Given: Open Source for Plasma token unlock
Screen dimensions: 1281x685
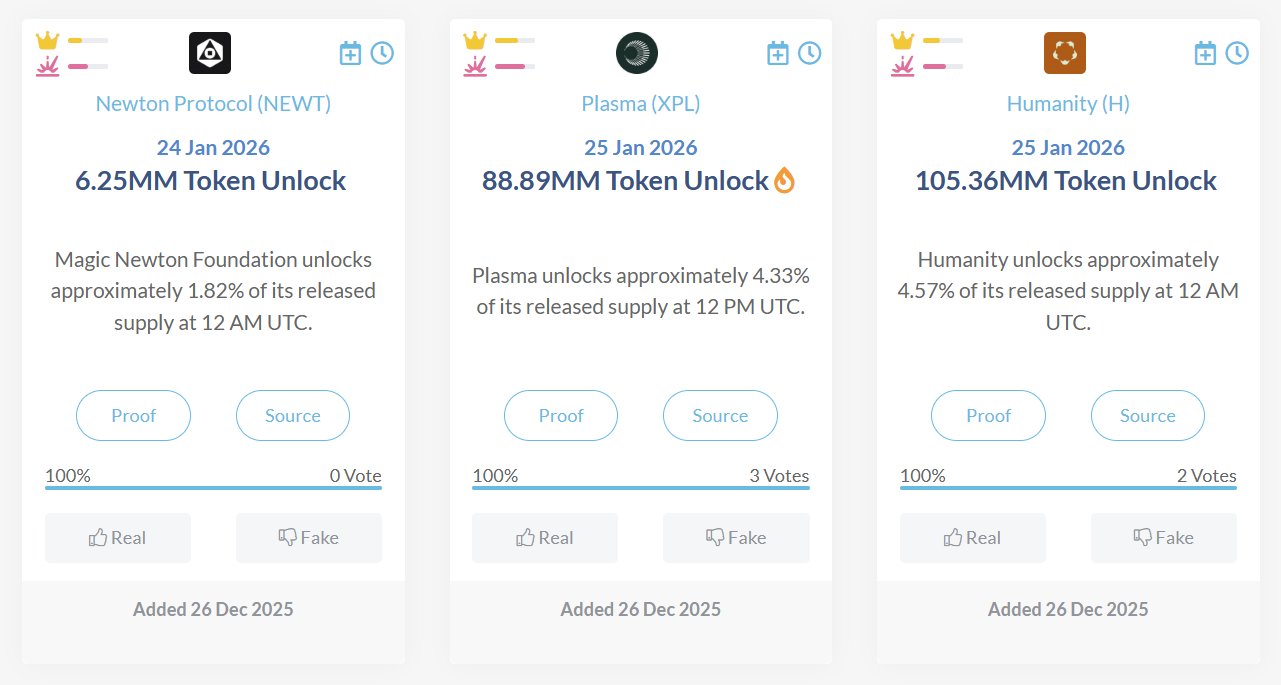Looking at the screenshot, I should click(x=720, y=416).
